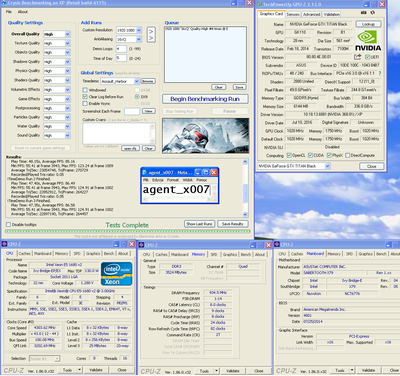This screenshot has height=376, width=400.
Task: Click the Save button under Queue
Action: (239, 87)
